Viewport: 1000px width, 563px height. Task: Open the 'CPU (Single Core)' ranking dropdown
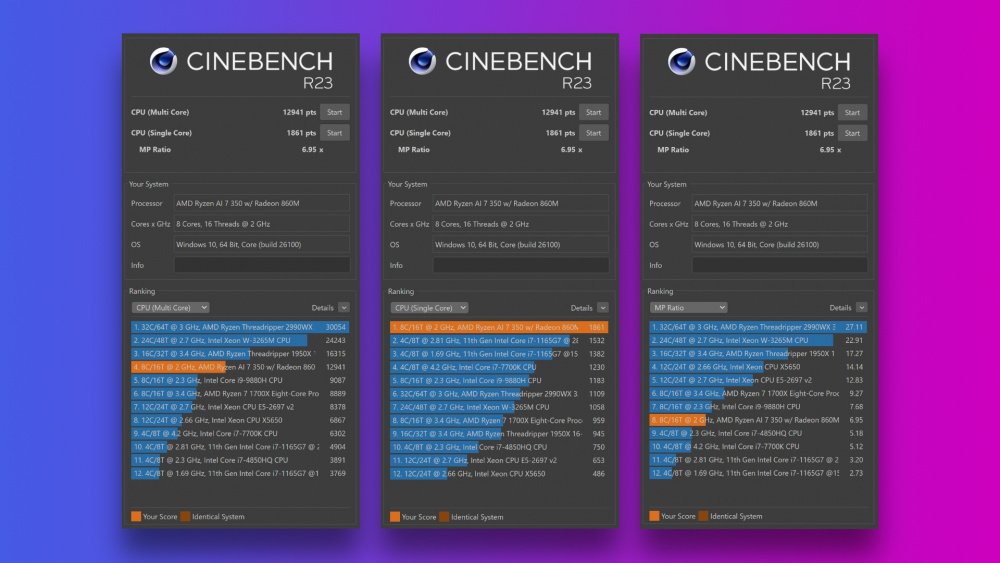coord(430,308)
